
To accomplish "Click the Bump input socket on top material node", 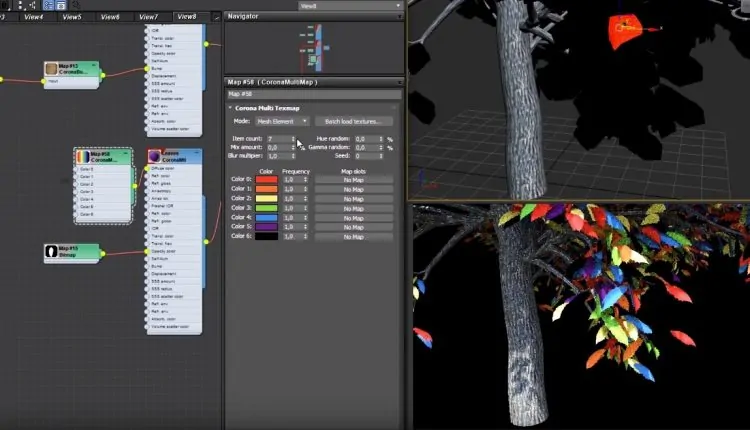I will pos(147,67).
